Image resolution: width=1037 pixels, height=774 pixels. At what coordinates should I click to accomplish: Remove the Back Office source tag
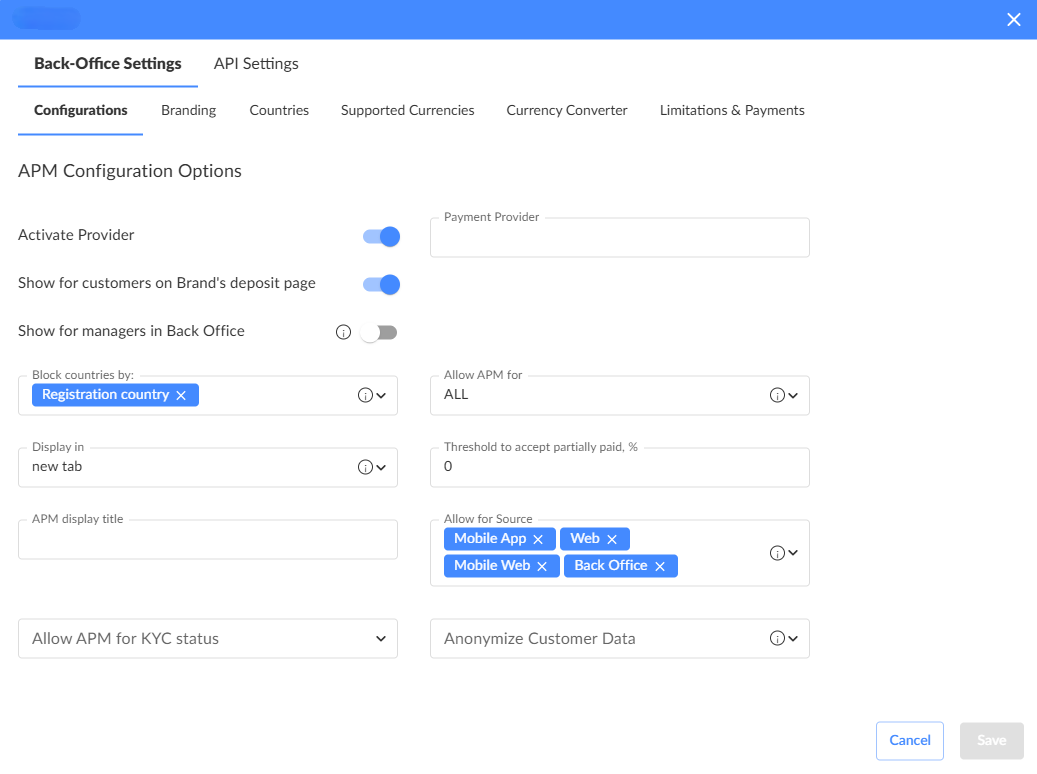point(660,566)
